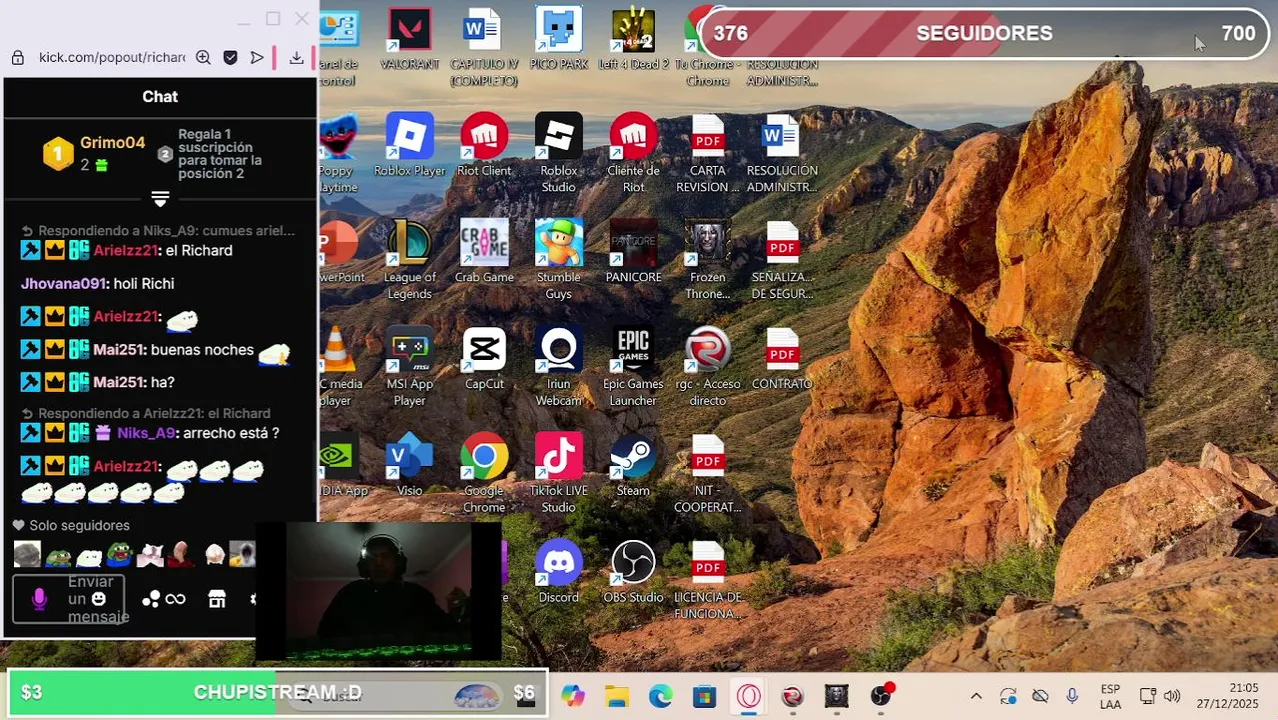Viewport: 1278px width, 720px height.
Task: Switch to Opera GX on the taskbar
Action: coord(749,696)
